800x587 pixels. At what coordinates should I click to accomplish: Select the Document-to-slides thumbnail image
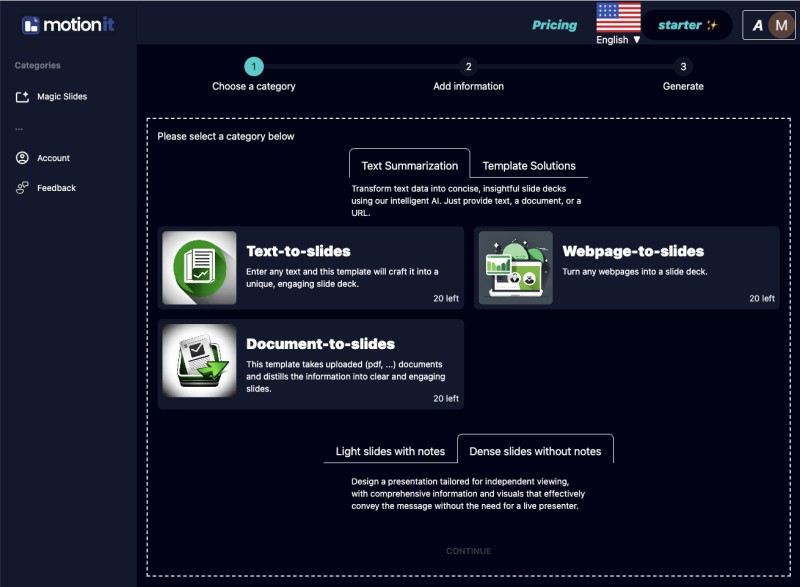(x=199, y=361)
